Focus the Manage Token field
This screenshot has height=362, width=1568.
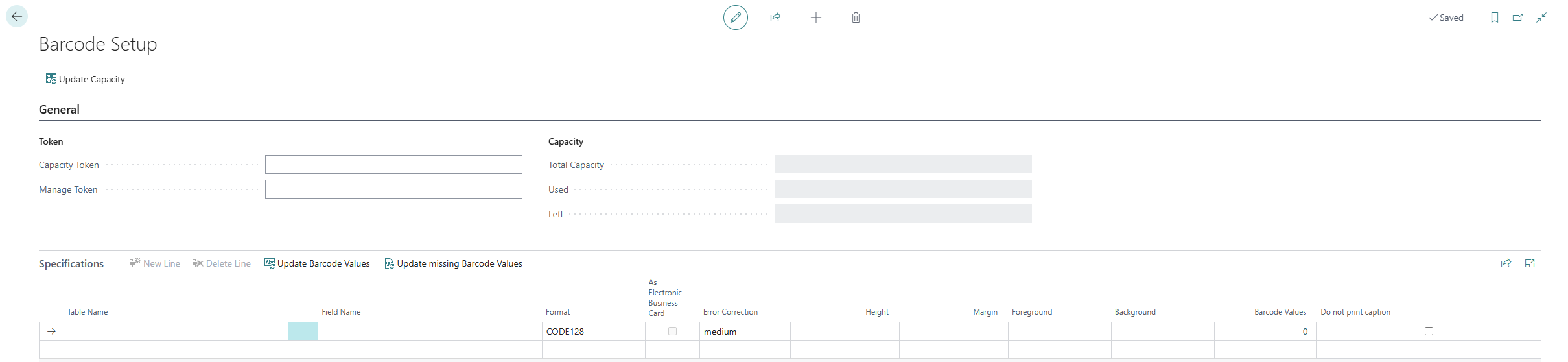(393, 189)
